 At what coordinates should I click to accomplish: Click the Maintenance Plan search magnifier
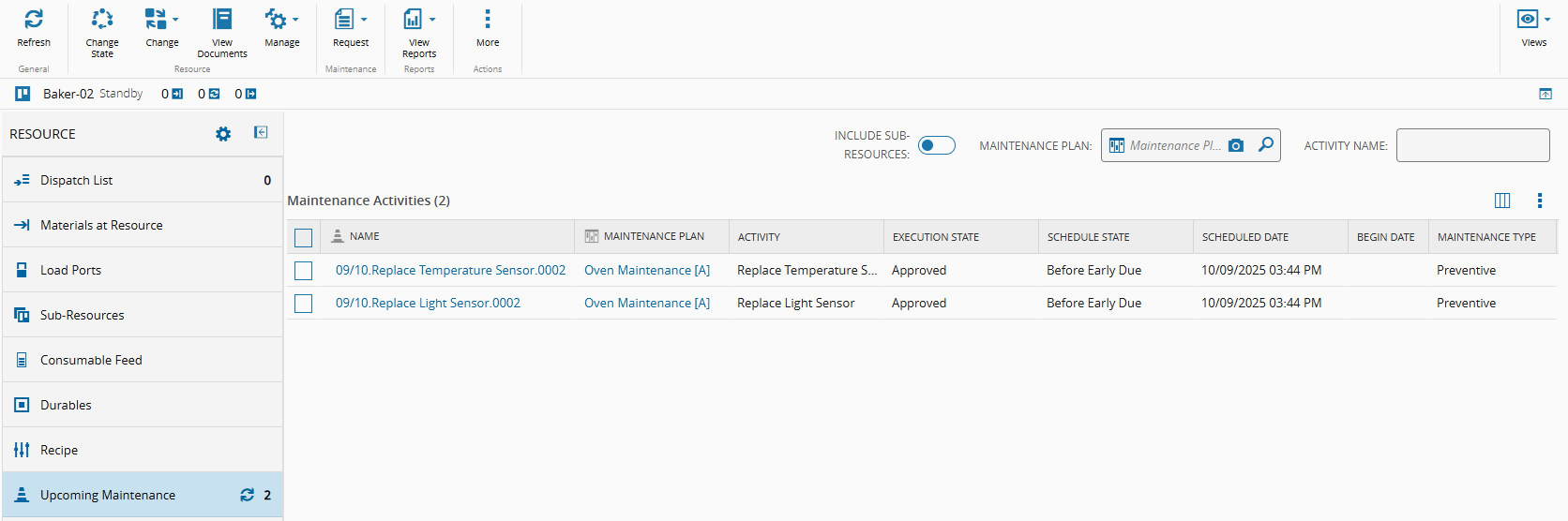[x=1266, y=144]
